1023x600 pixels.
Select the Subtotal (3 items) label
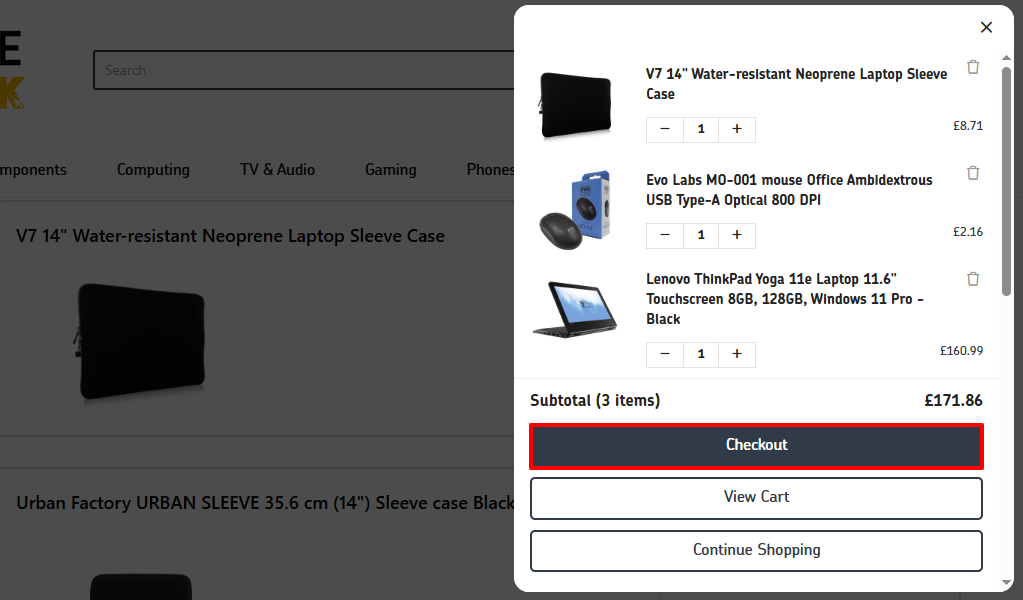(595, 400)
